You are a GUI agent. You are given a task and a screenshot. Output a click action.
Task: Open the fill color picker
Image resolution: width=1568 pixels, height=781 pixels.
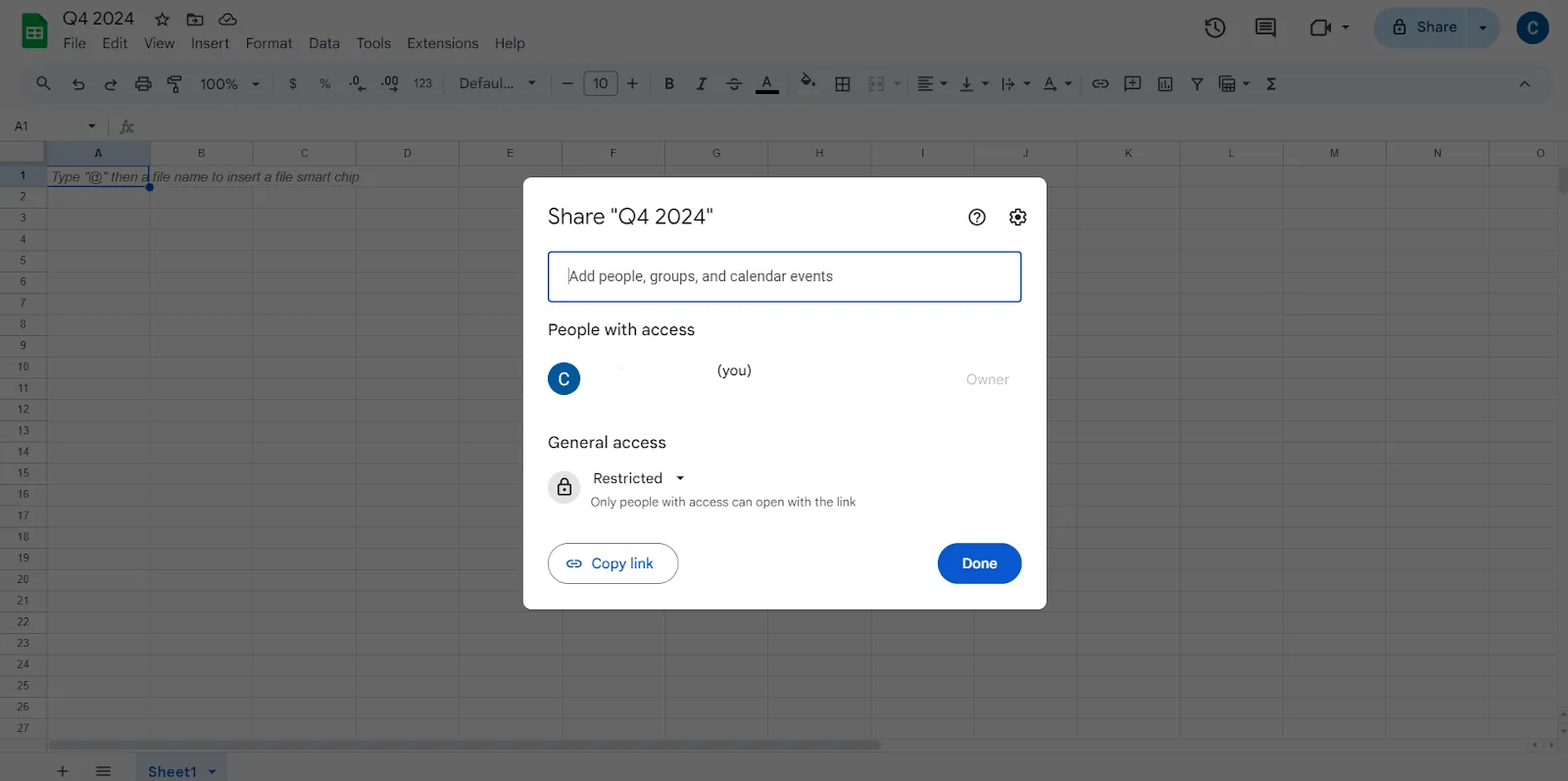pyautogui.click(x=808, y=82)
